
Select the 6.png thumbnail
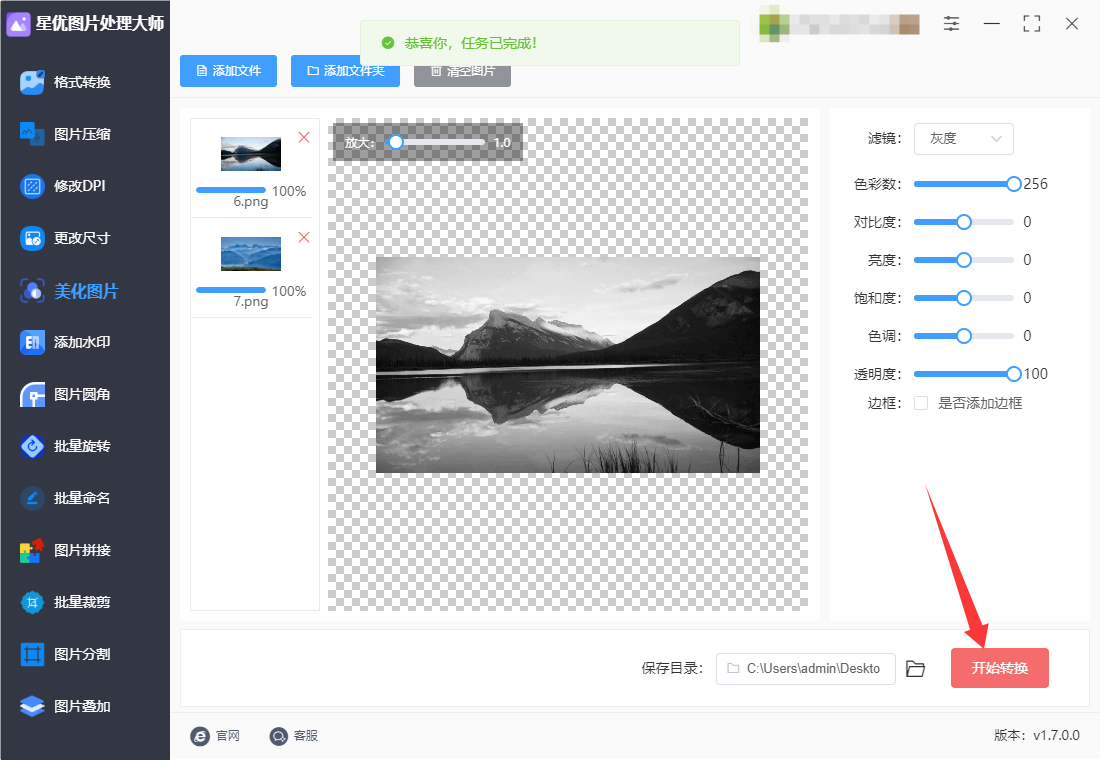[x=250, y=154]
